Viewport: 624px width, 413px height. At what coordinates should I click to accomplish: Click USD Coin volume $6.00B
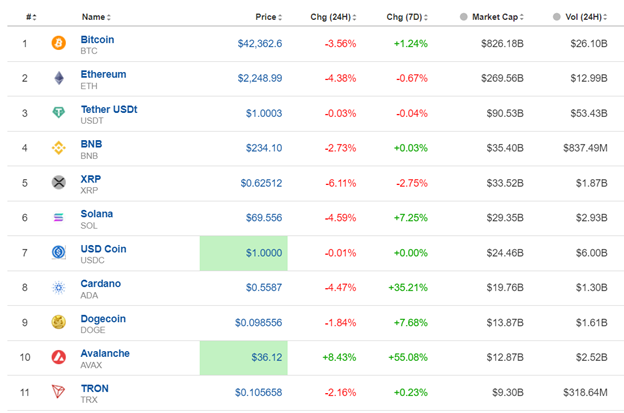[591, 253]
